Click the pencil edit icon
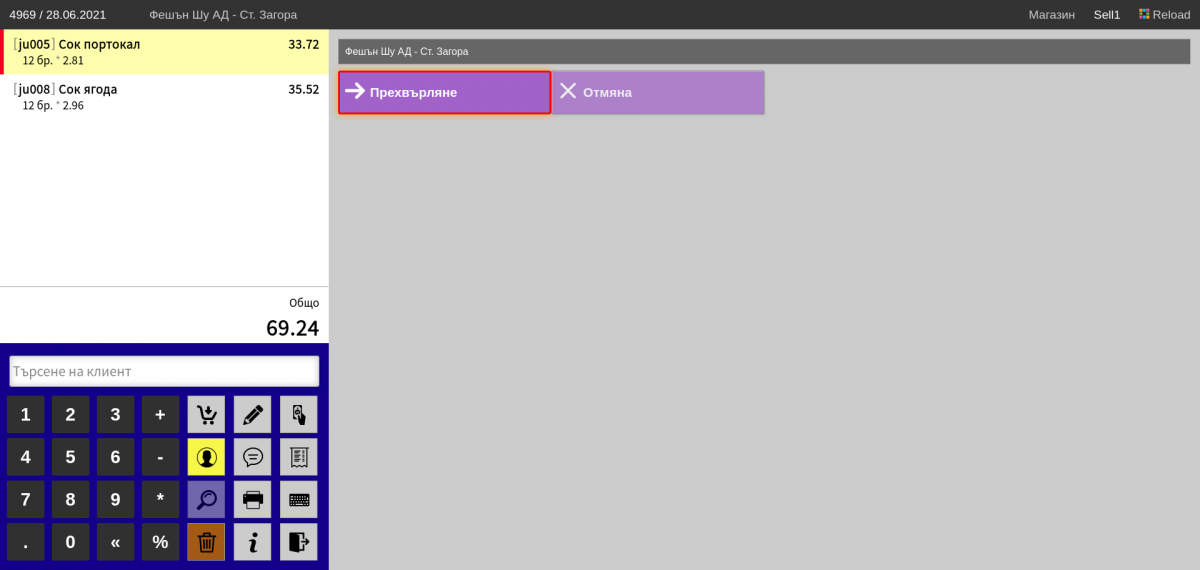 [x=253, y=414]
